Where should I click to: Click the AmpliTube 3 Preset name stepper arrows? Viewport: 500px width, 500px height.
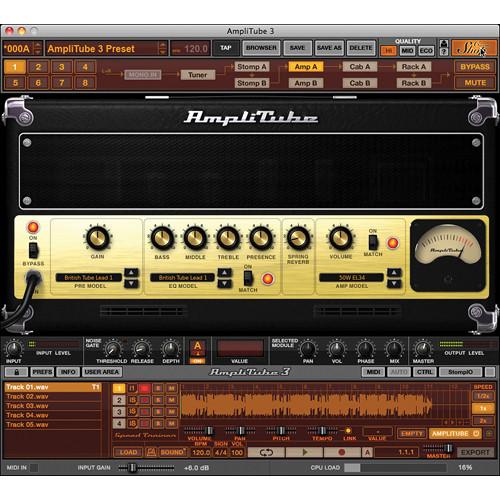pyautogui.click(x=162, y=48)
